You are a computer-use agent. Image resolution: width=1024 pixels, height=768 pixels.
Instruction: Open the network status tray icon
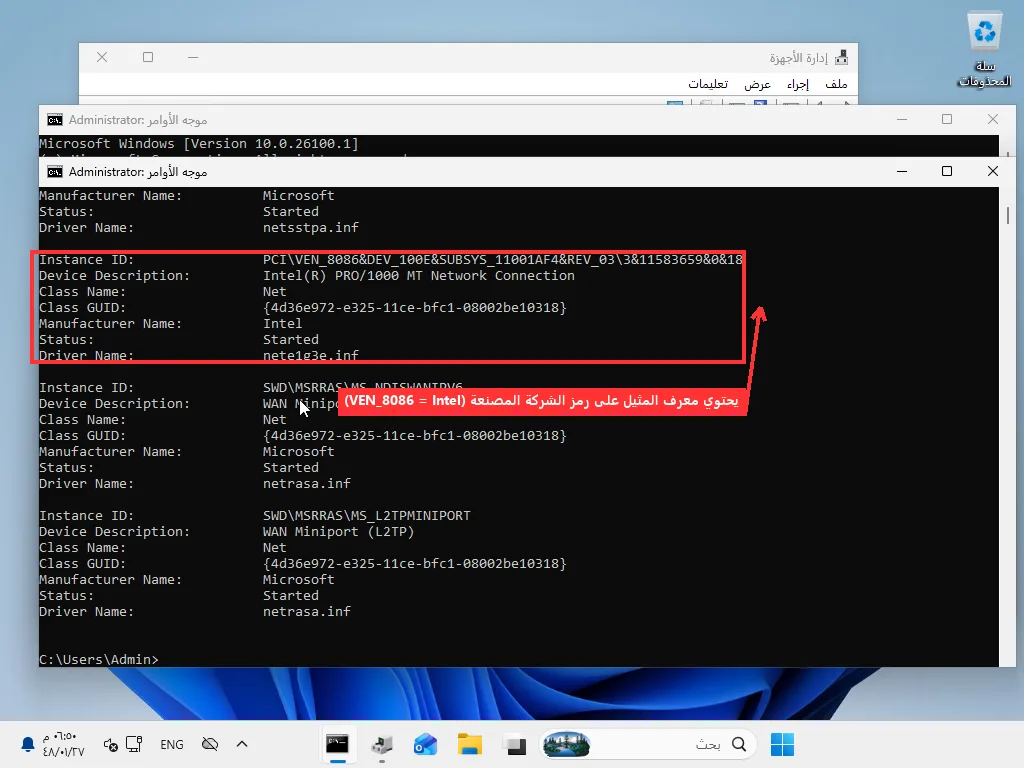[x=134, y=744]
